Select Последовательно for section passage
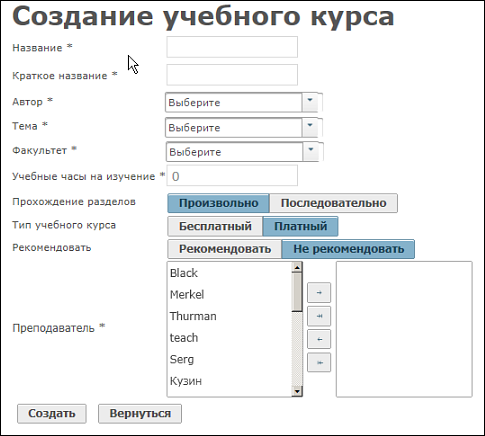This screenshot has width=485, height=436. pos(333,203)
